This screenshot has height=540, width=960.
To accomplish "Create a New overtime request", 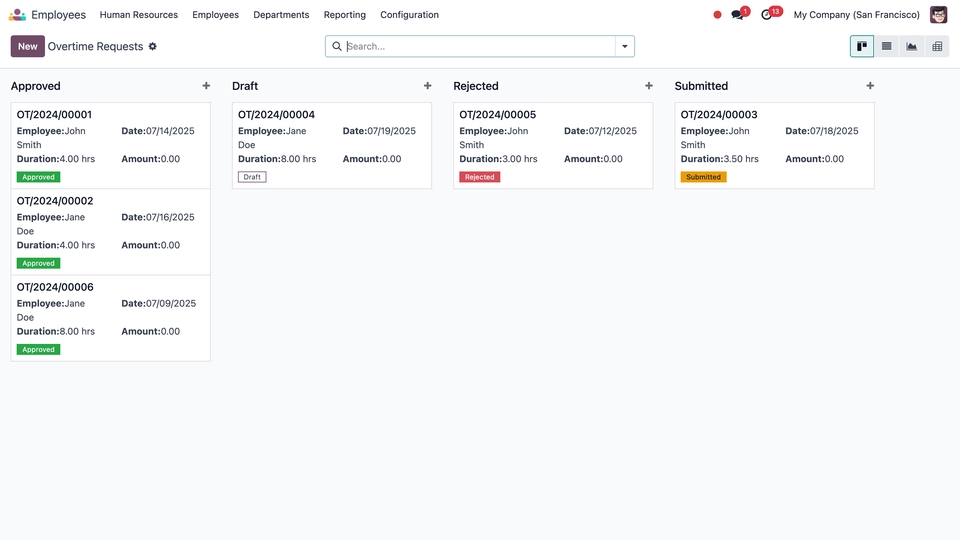I will 28,47.
